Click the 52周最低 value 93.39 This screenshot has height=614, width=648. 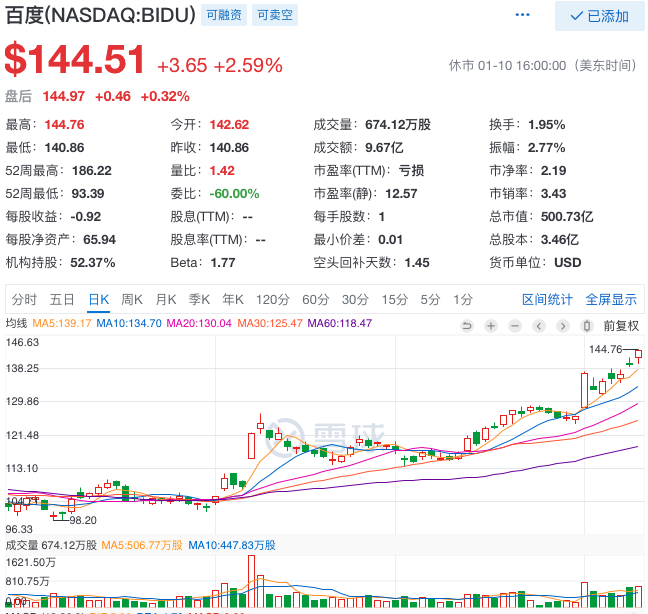88,193
